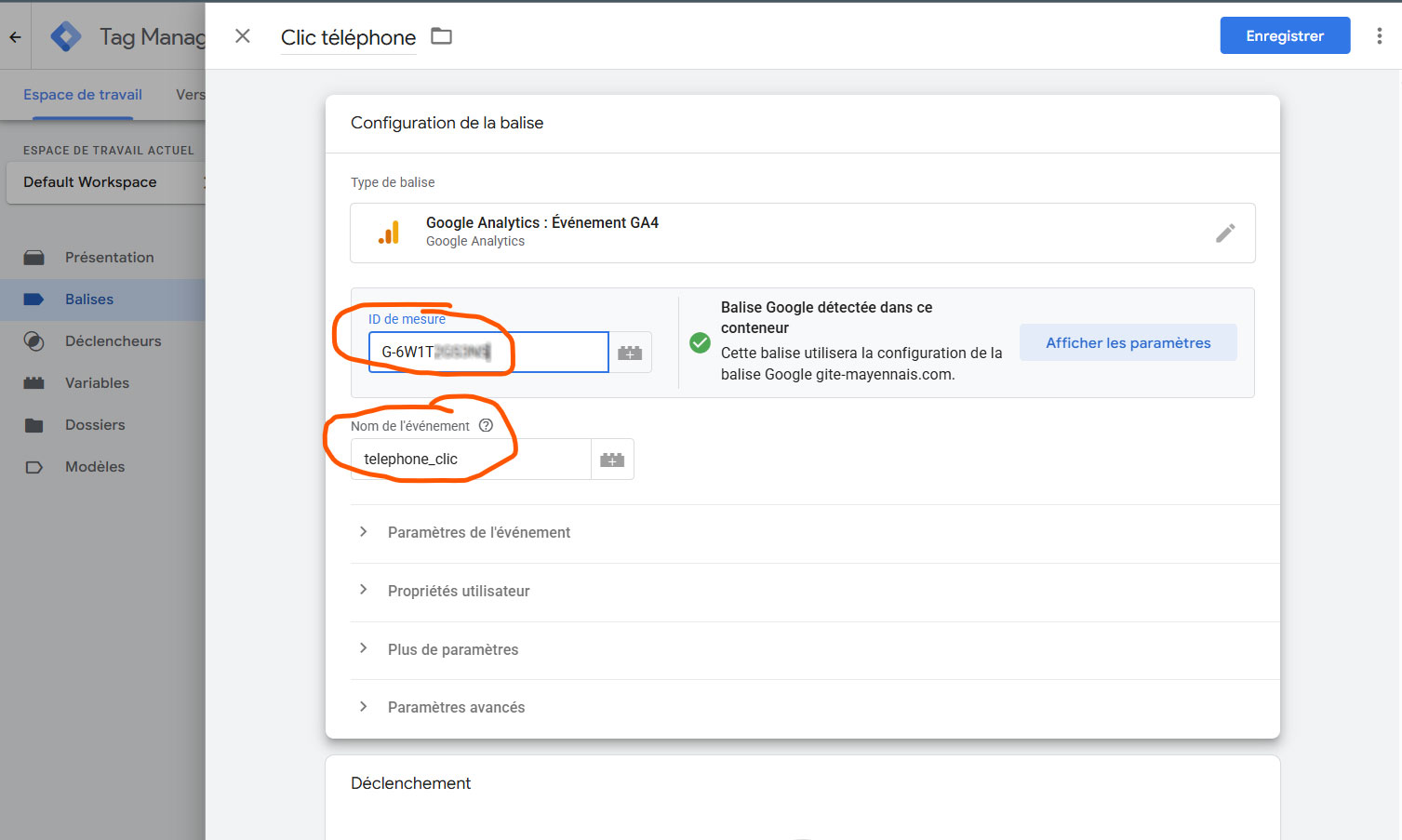Close the tag editor with the X icon
This screenshot has width=1402, height=840.
click(x=243, y=36)
